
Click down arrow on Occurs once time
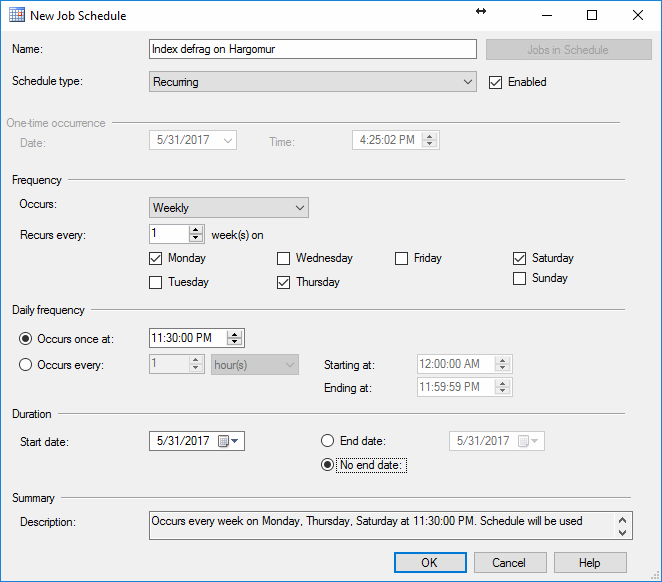(x=234, y=343)
